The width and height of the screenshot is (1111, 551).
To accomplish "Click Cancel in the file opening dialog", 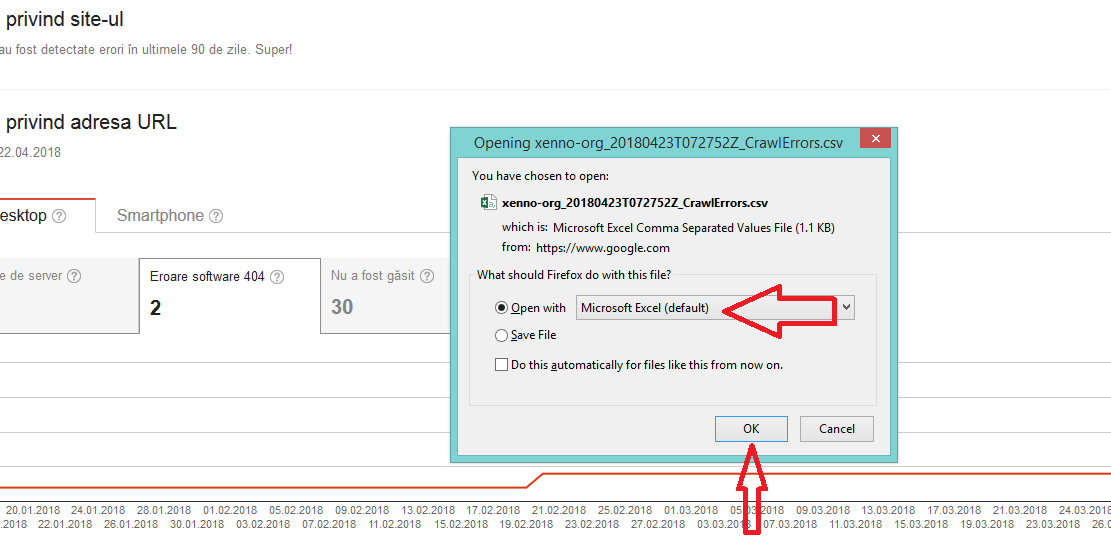I will tap(837, 428).
